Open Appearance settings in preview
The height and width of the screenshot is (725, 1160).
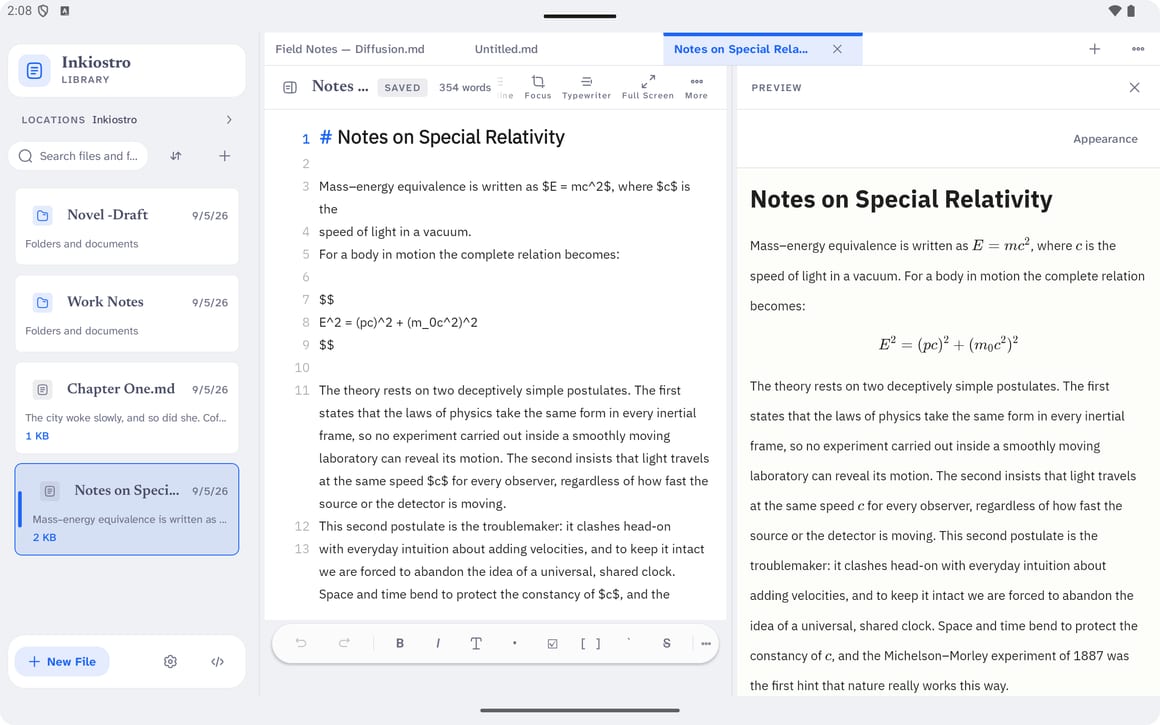[1105, 138]
